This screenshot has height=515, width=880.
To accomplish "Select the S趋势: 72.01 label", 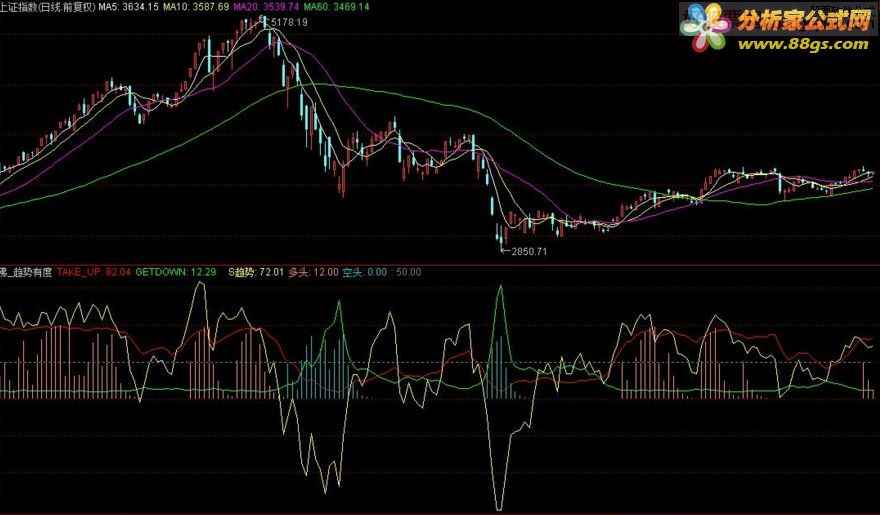I will [256, 272].
